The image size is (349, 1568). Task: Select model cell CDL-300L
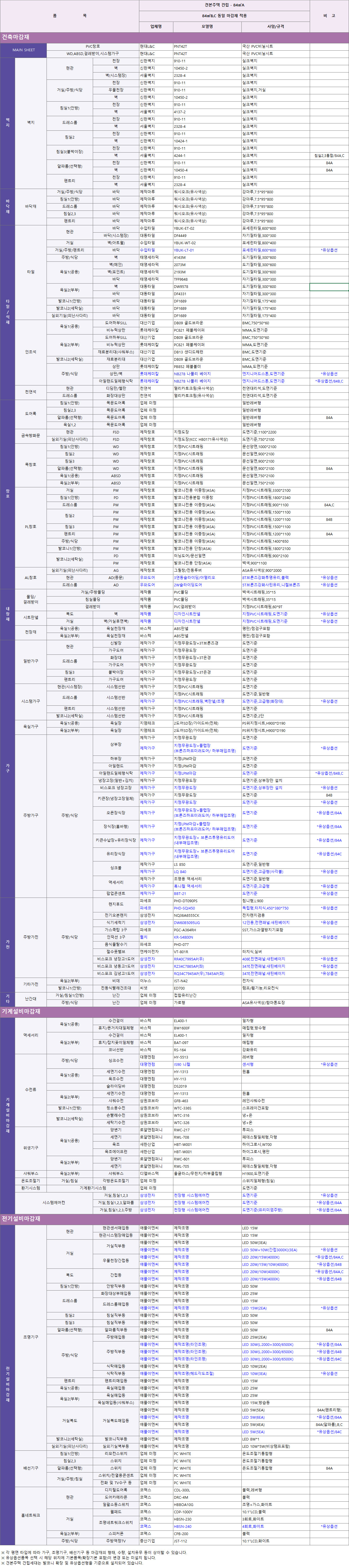(207, 1491)
